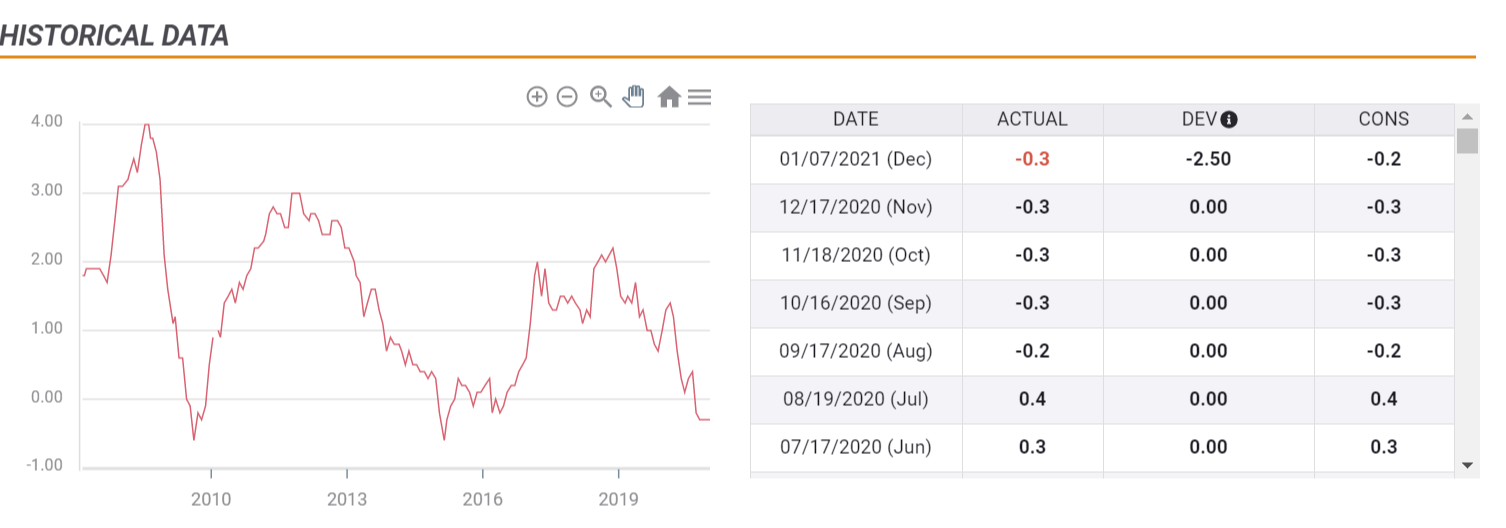Click the 08/19/2020 (Jul) date cell
This screenshot has width=1506, height=528.
click(x=855, y=399)
